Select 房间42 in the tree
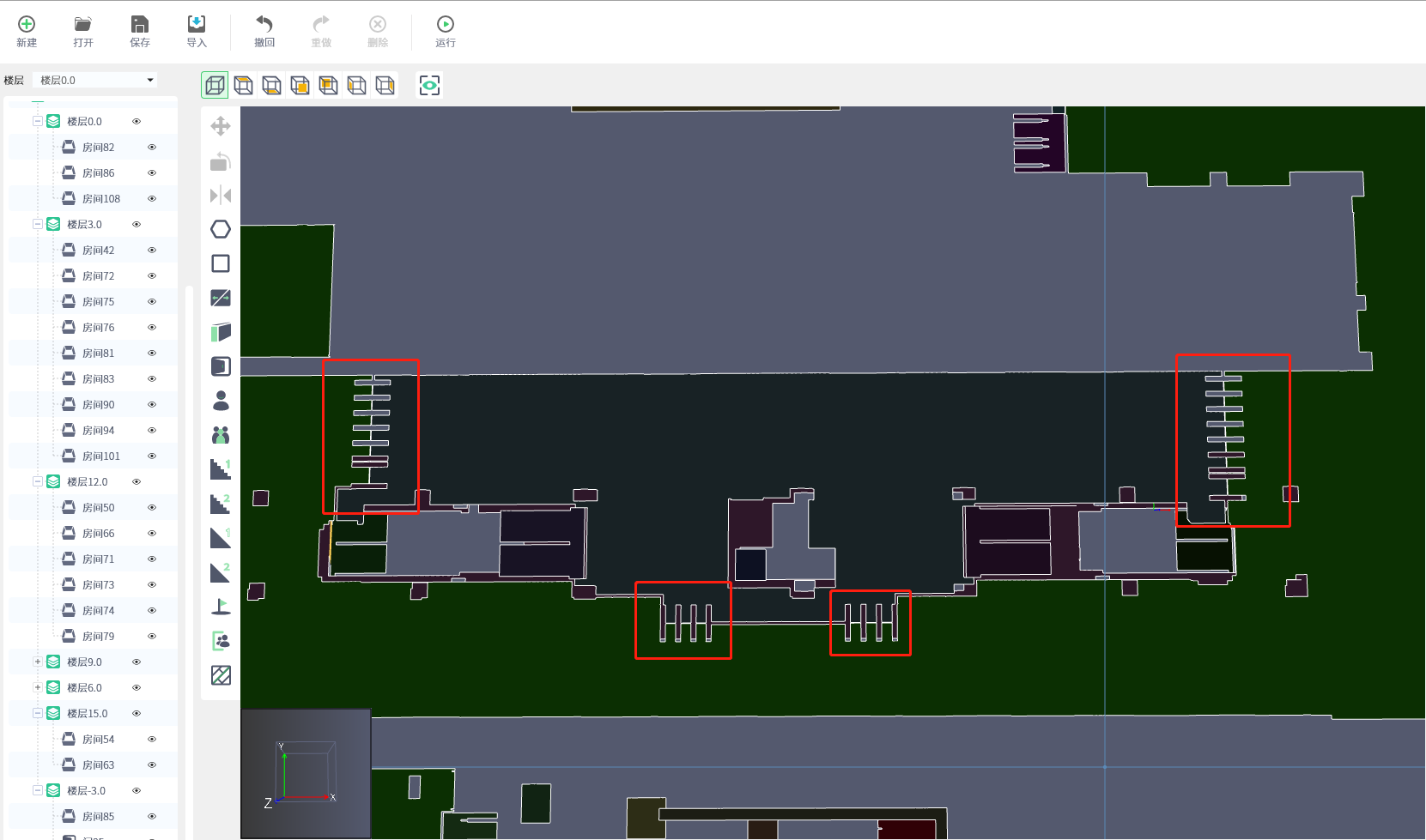This screenshot has height=840, width=1426. 98,251
